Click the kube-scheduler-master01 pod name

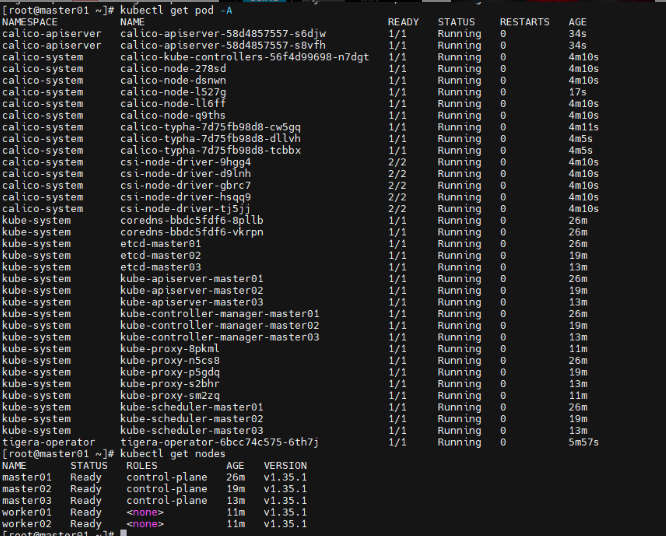(192, 407)
